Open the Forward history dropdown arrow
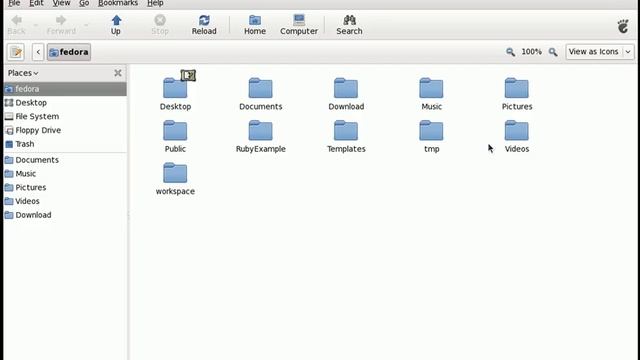Screen dimensions: 640x360 pyautogui.click(x=86, y=25)
